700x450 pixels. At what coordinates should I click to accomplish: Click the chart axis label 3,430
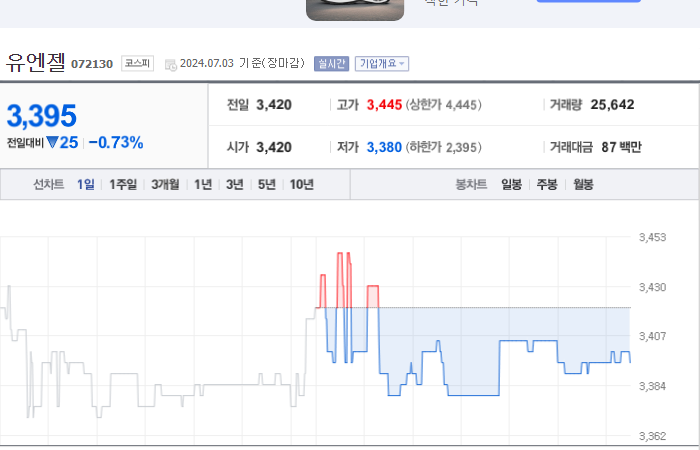coord(653,287)
